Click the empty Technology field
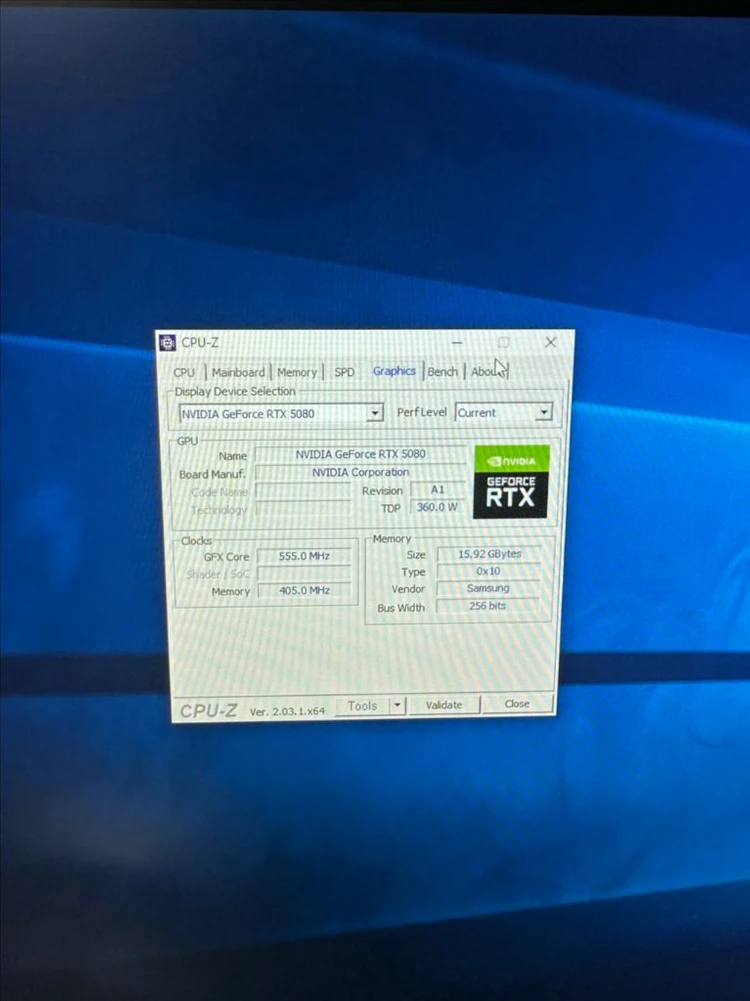750x1001 pixels. coord(303,509)
